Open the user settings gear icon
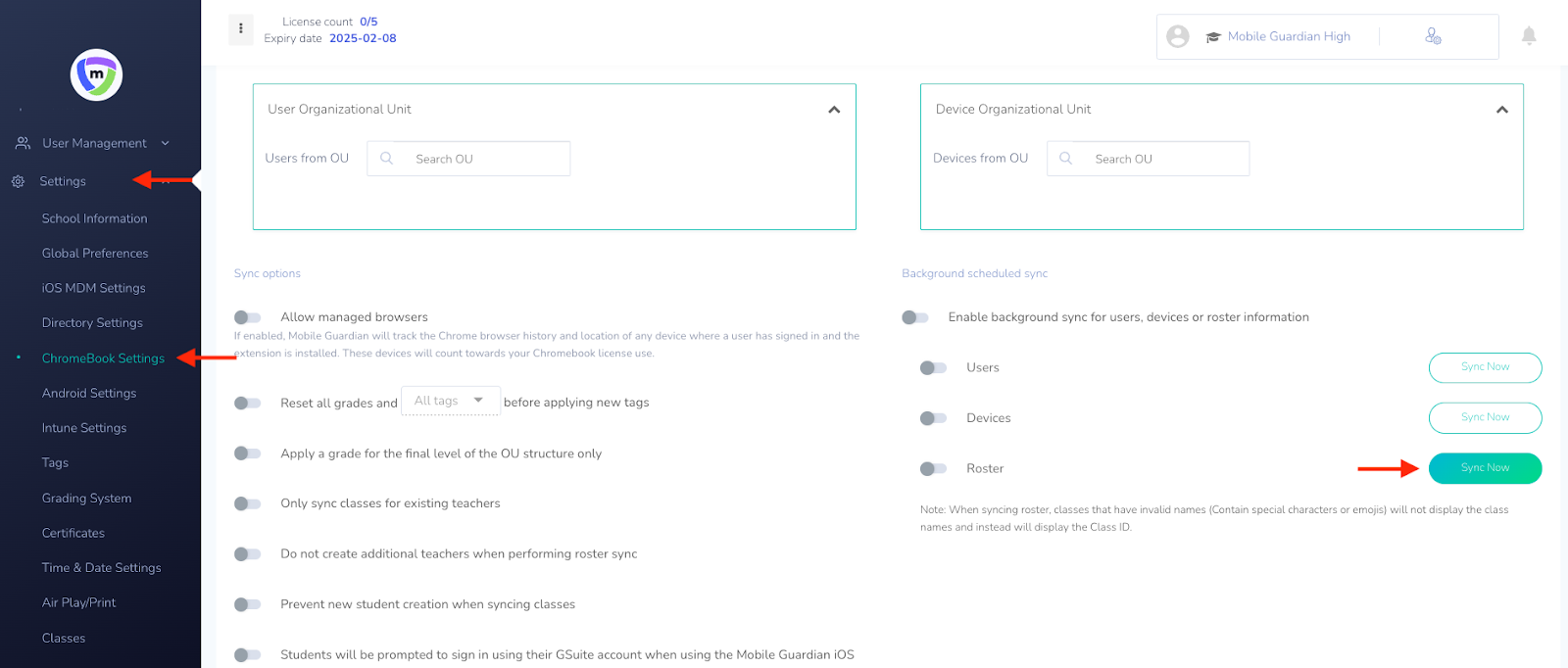 (x=1433, y=36)
